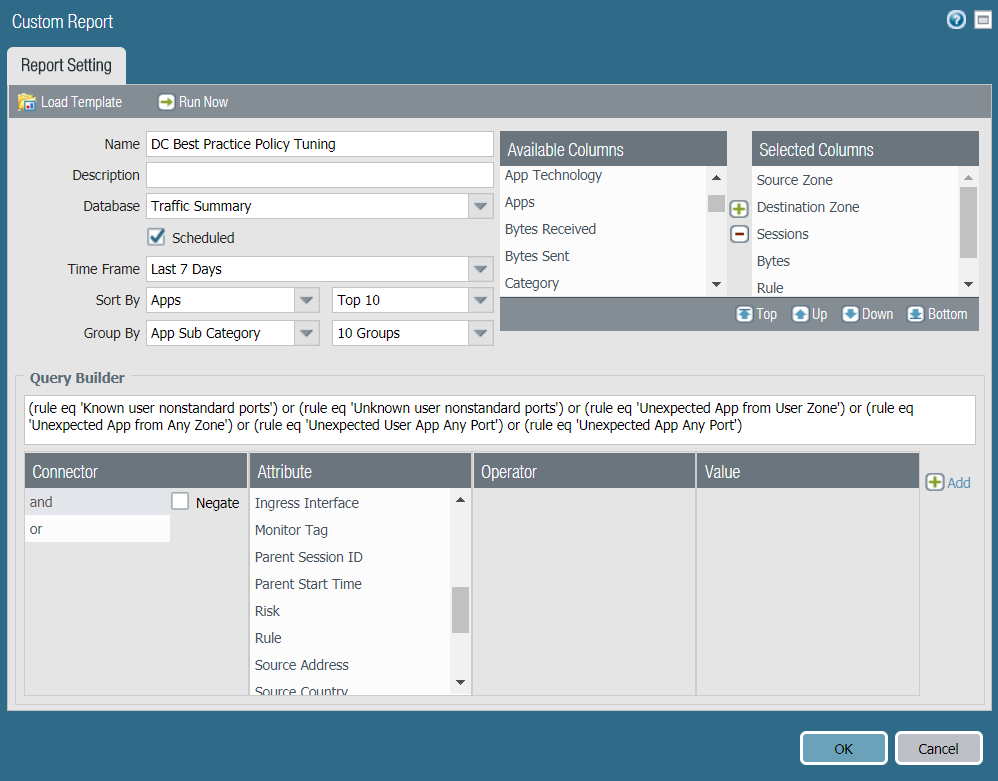Switch to the Report Setting tab
The height and width of the screenshot is (781, 998).
66,66
